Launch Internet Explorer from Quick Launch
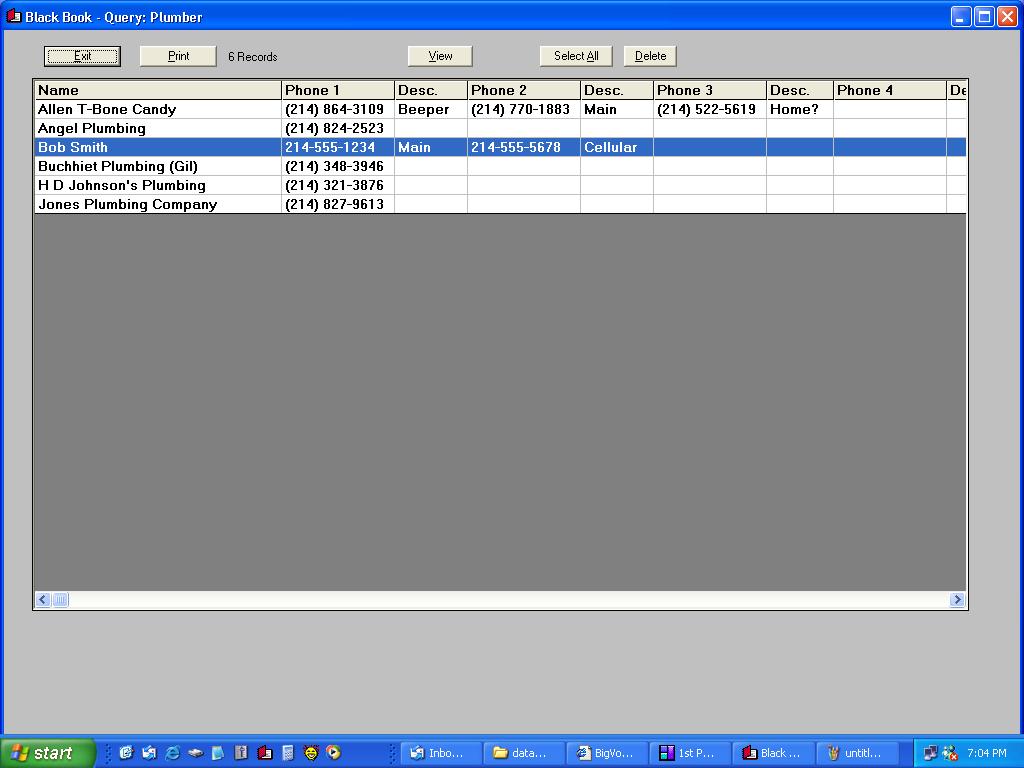This screenshot has height=768, width=1024. (x=172, y=753)
